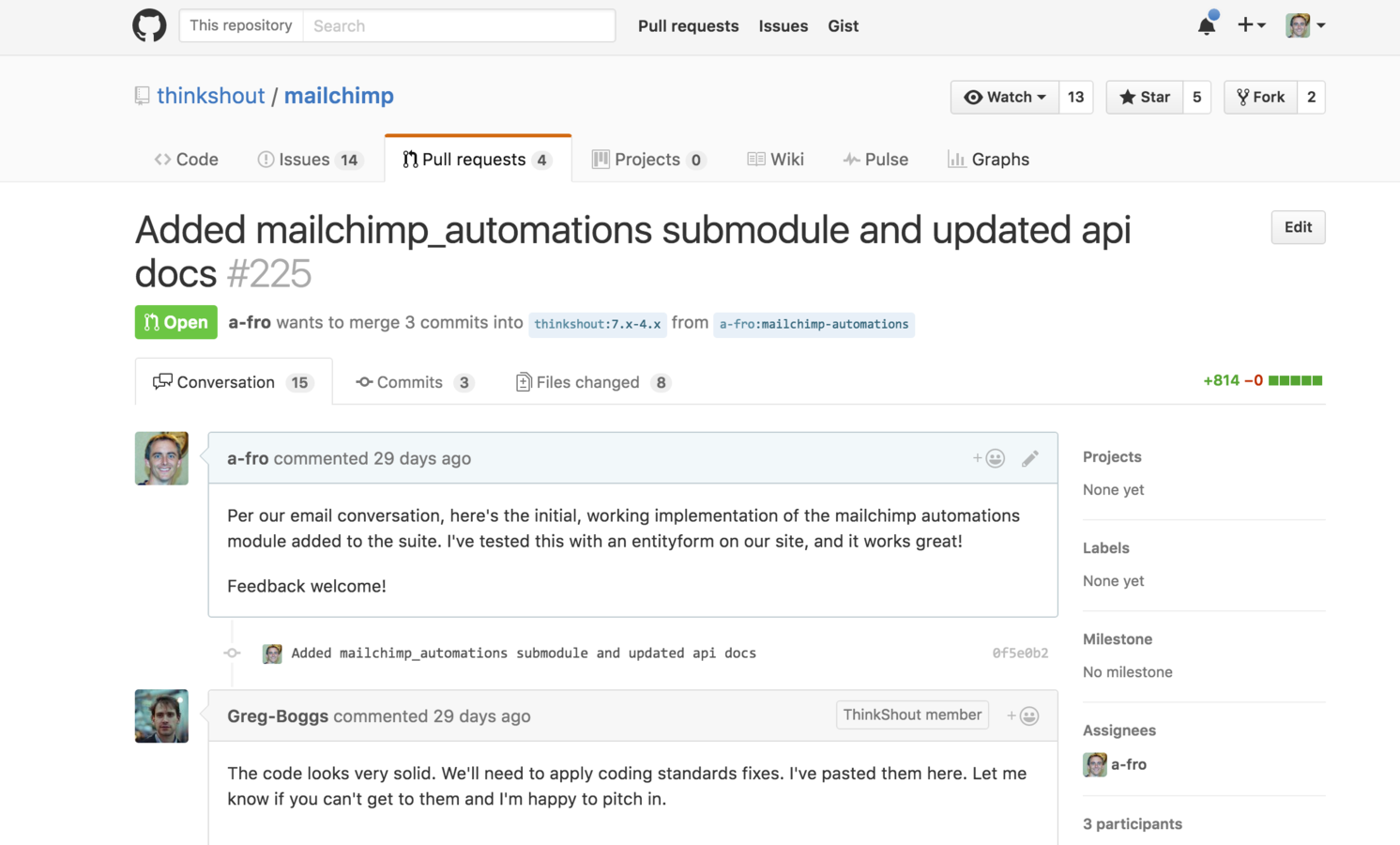Switch to the Pulse tab
Image resolution: width=1400 pixels, height=845 pixels.
(875, 160)
